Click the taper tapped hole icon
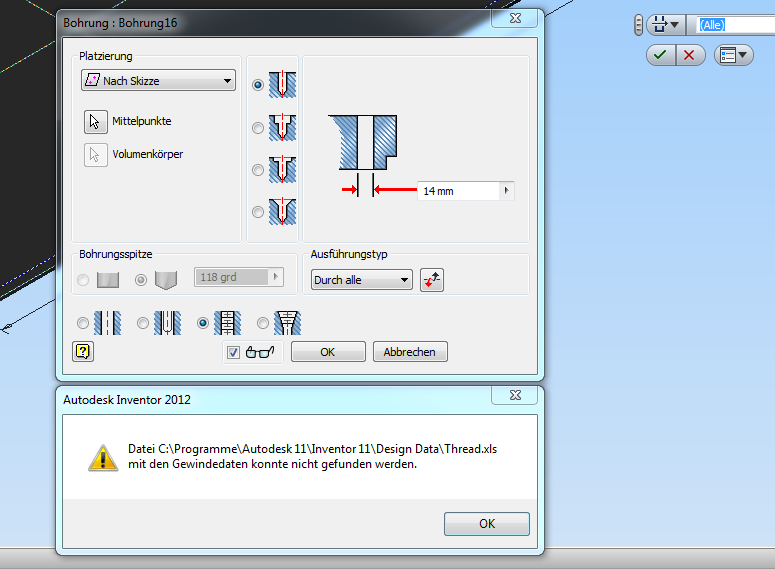775x569 pixels. [287, 323]
